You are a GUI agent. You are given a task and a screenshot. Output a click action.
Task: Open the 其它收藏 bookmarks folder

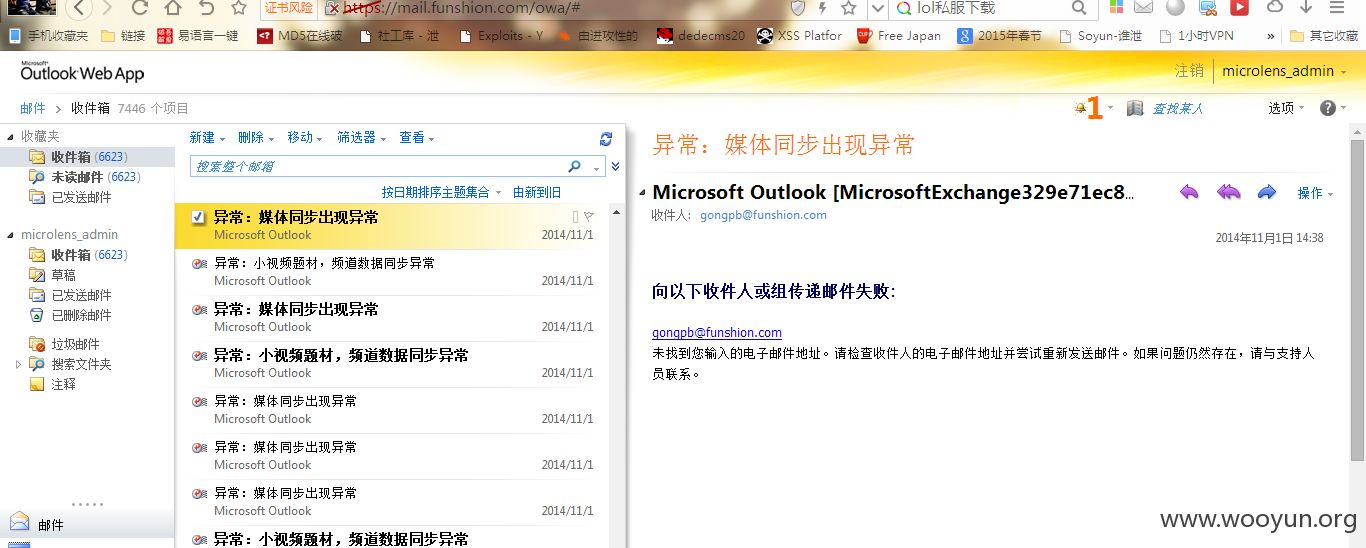click(x=1323, y=35)
